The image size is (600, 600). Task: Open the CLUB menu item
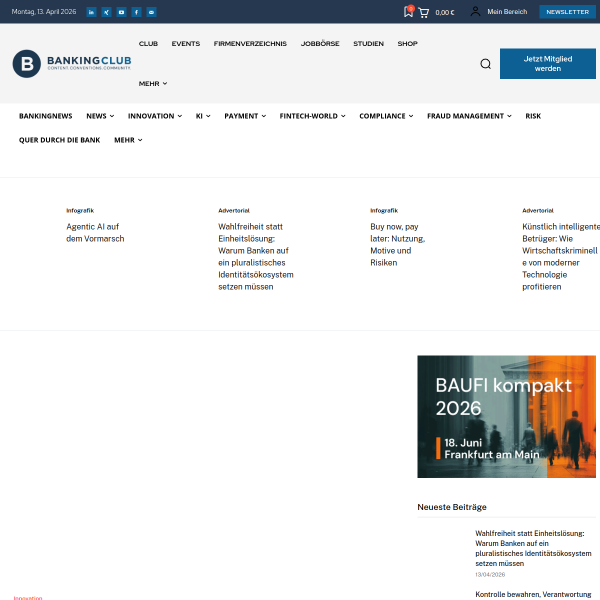148,44
